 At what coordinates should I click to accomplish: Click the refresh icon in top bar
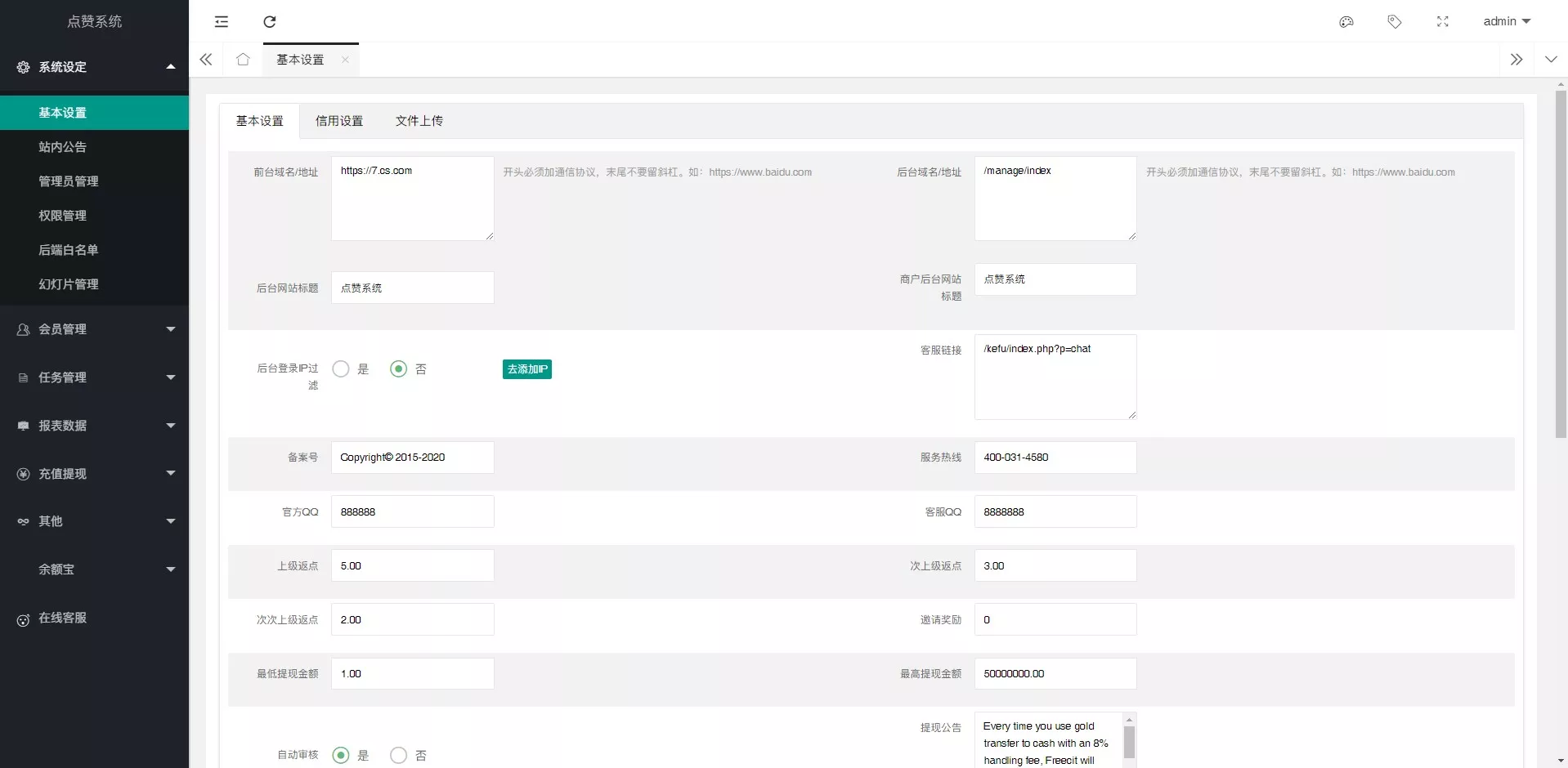[x=270, y=22]
